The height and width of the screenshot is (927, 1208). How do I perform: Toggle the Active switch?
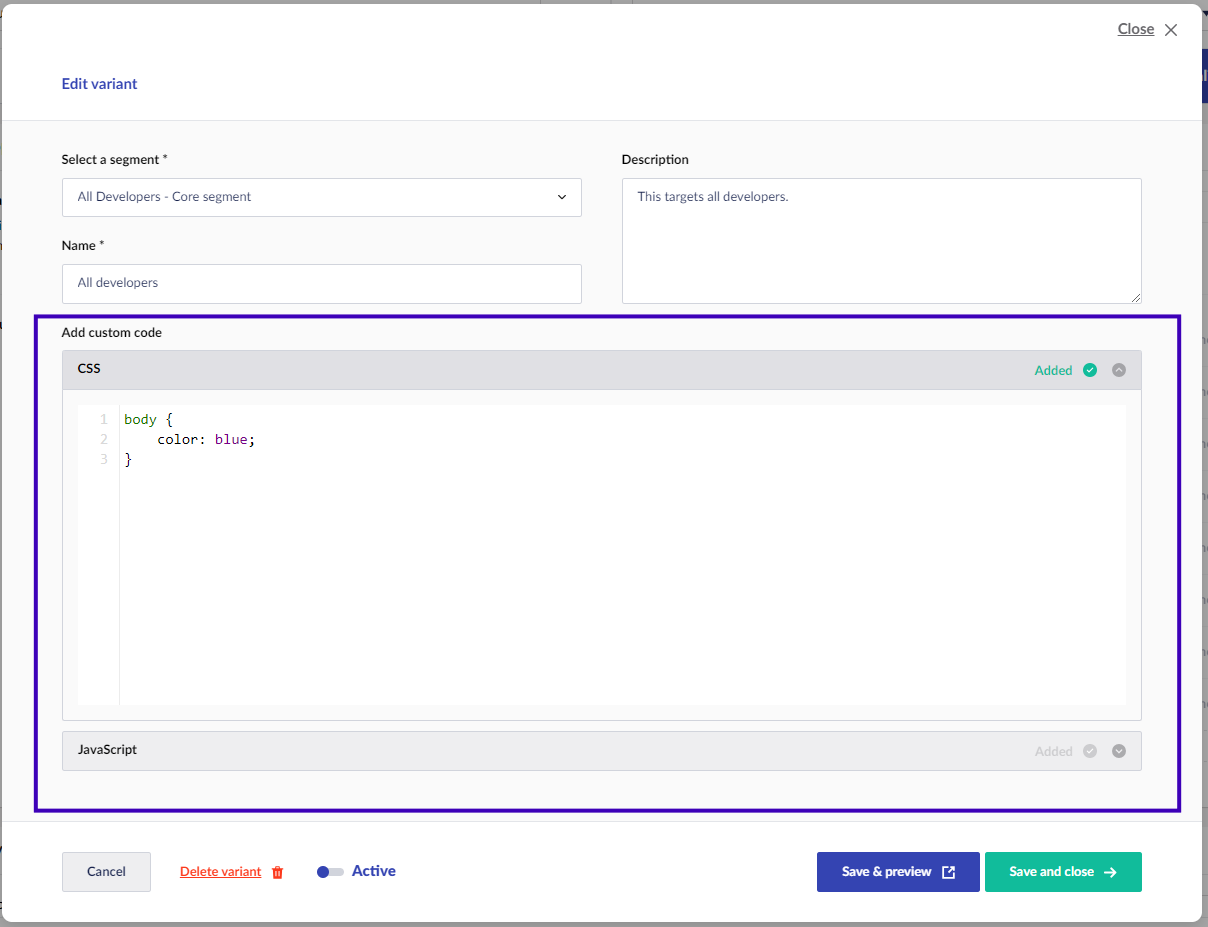[330, 872]
